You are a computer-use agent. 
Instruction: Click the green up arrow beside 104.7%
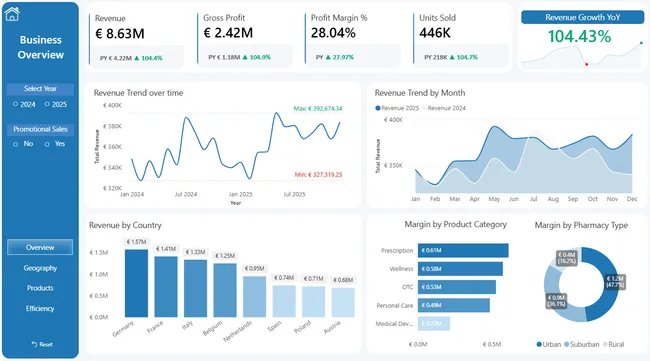click(x=452, y=57)
